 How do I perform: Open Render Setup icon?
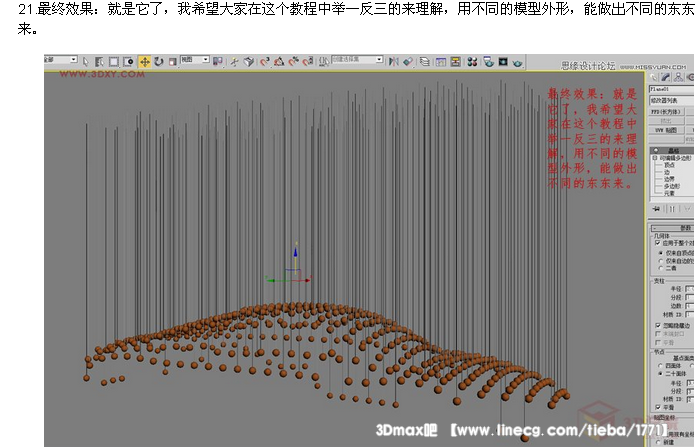[x=488, y=61]
